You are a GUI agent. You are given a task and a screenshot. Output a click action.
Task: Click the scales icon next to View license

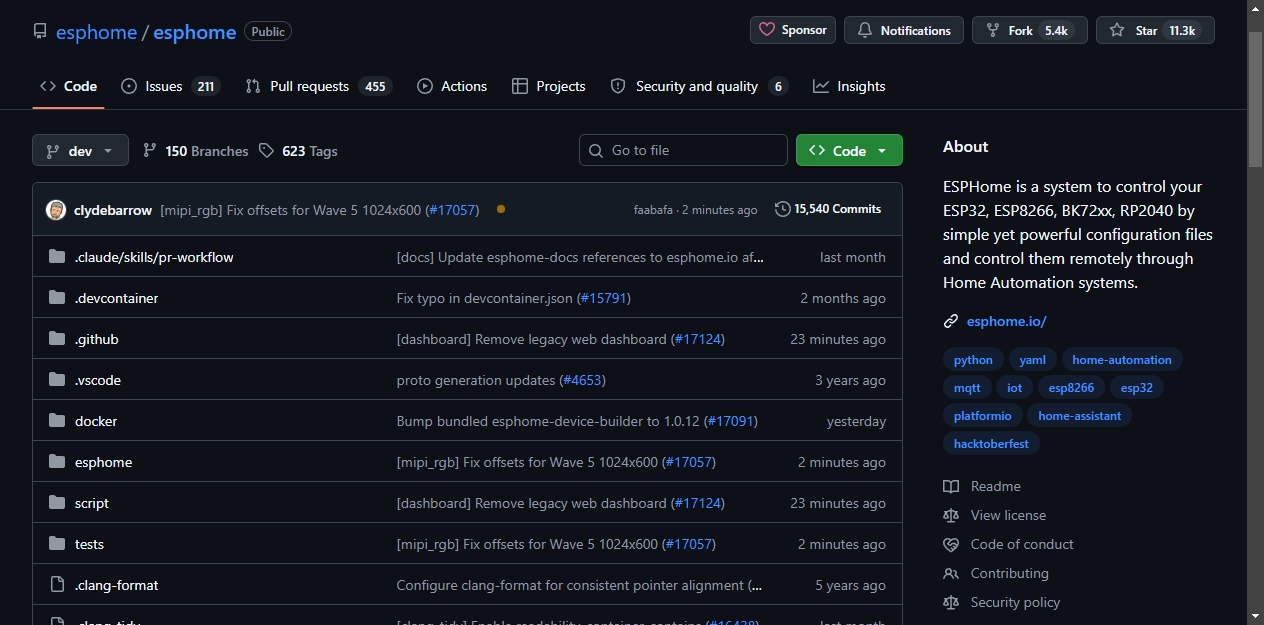tap(951, 515)
